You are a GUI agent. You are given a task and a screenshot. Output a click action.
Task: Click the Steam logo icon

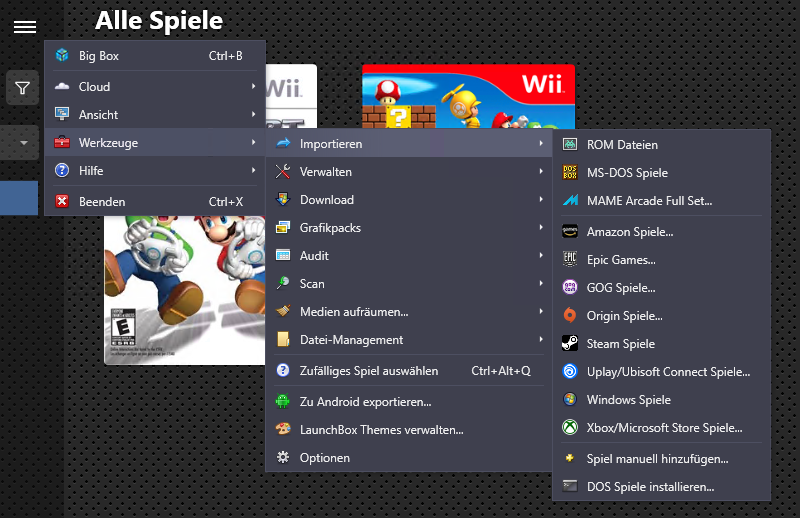[569, 344]
